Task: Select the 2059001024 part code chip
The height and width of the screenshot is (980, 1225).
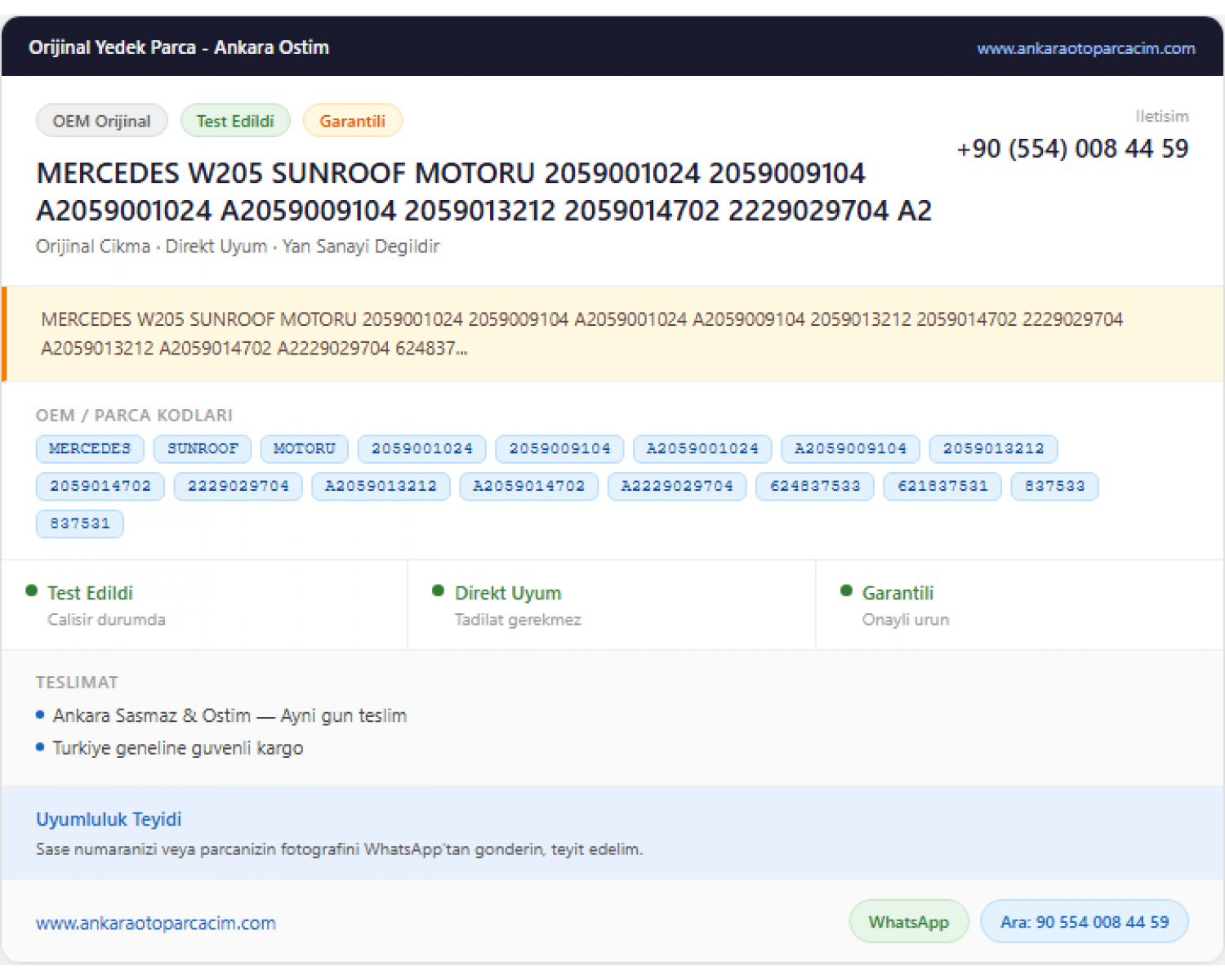Action: click(x=422, y=448)
